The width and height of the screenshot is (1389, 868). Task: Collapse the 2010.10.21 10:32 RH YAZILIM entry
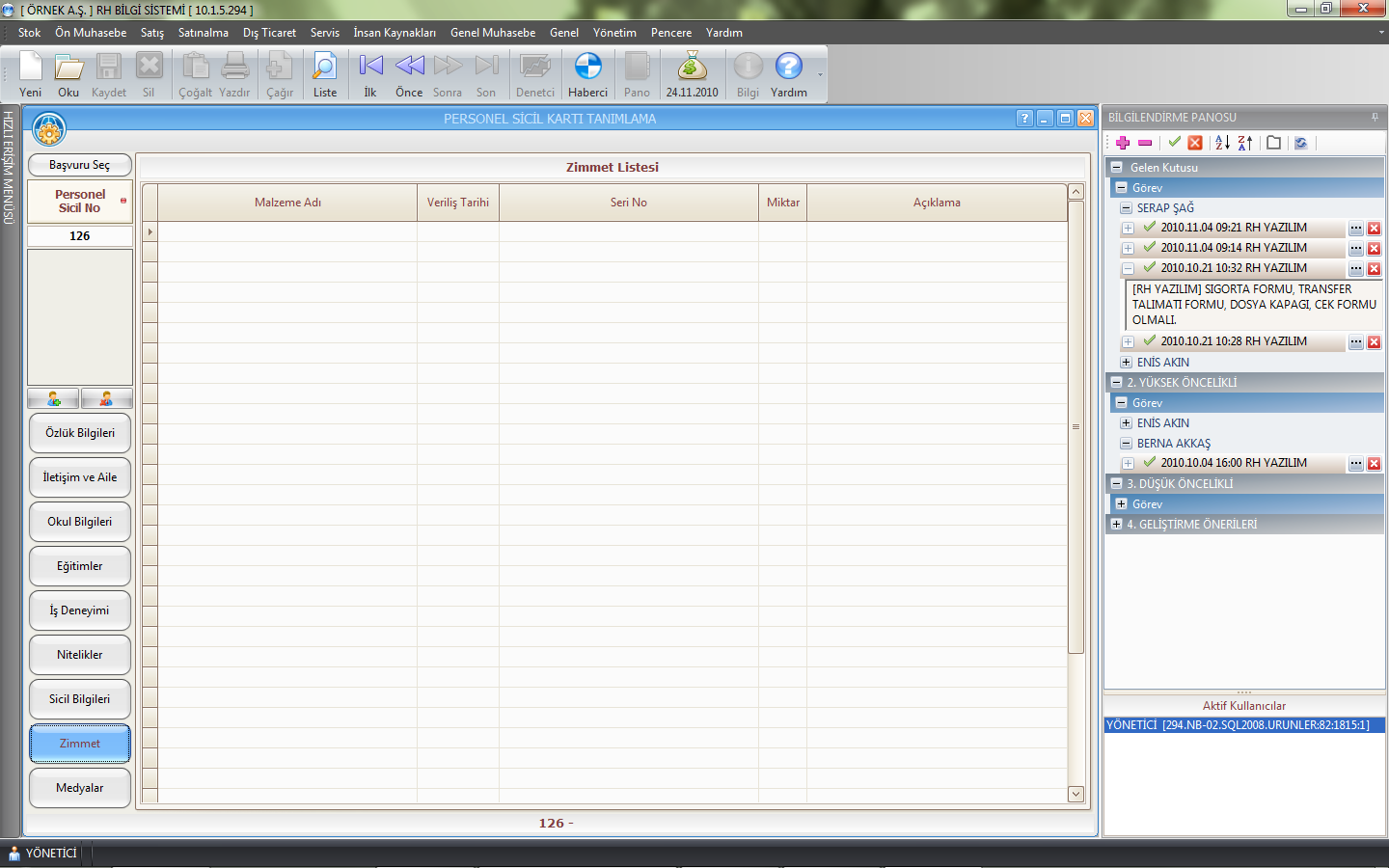click(x=1128, y=268)
